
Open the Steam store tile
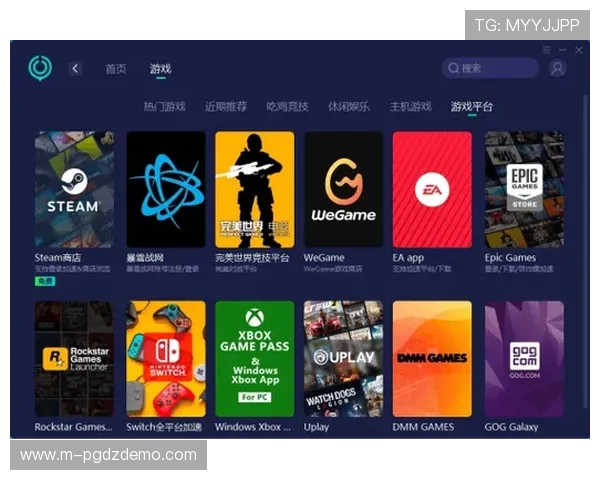coord(74,189)
